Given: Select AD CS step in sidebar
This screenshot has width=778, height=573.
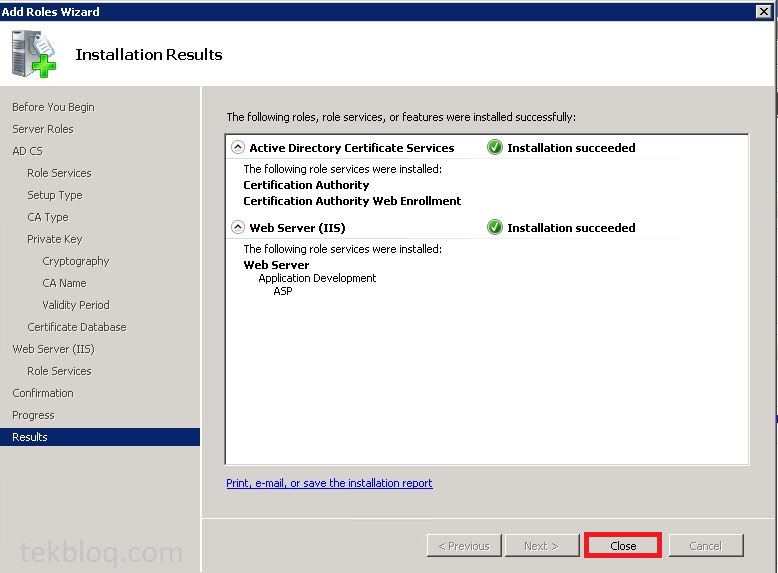Looking at the screenshot, I should [x=27, y=151].
